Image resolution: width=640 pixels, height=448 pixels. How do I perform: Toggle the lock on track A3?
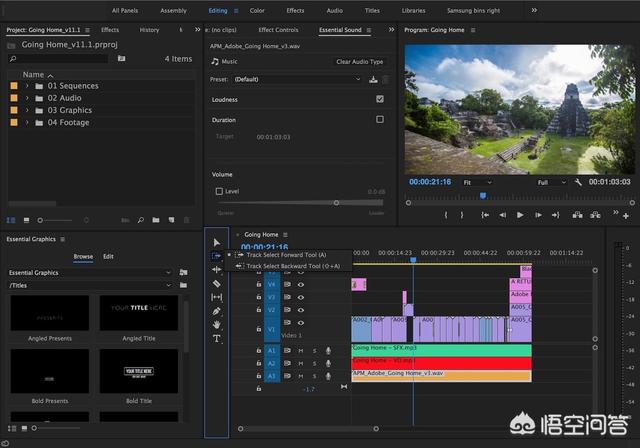(259, 375)
